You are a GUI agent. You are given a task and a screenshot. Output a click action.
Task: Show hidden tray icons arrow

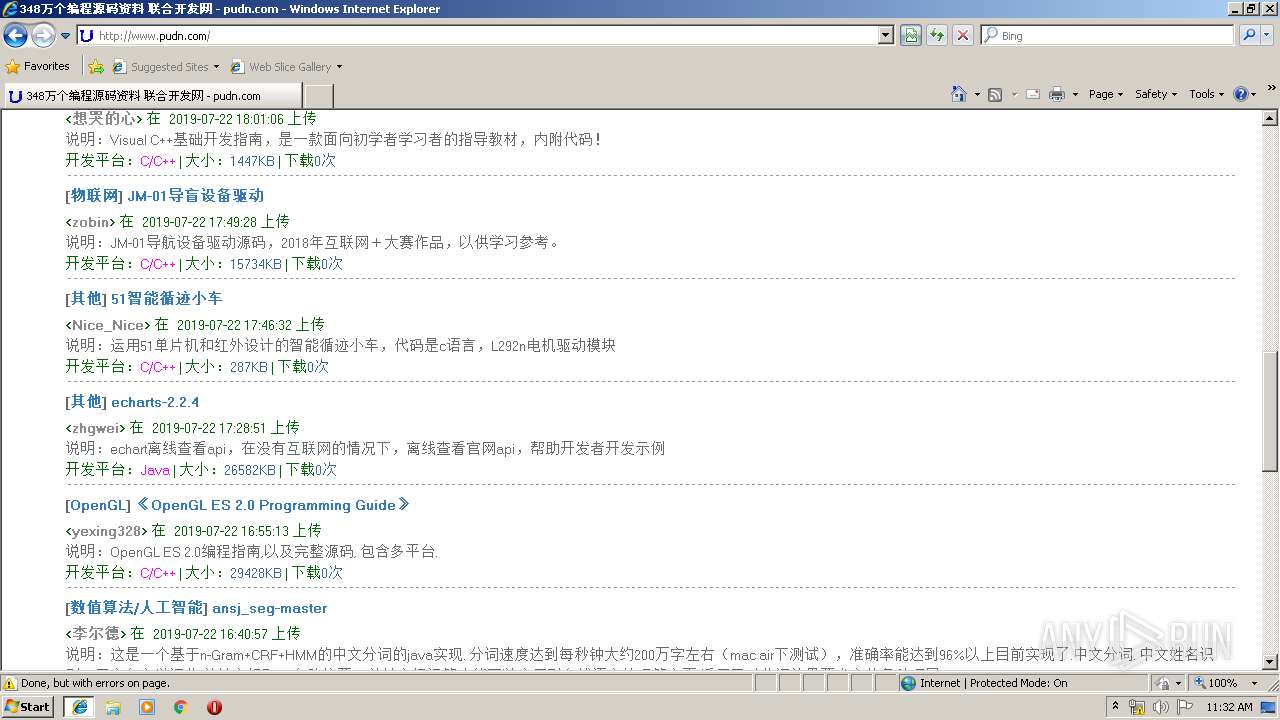tap(1116, 707)
